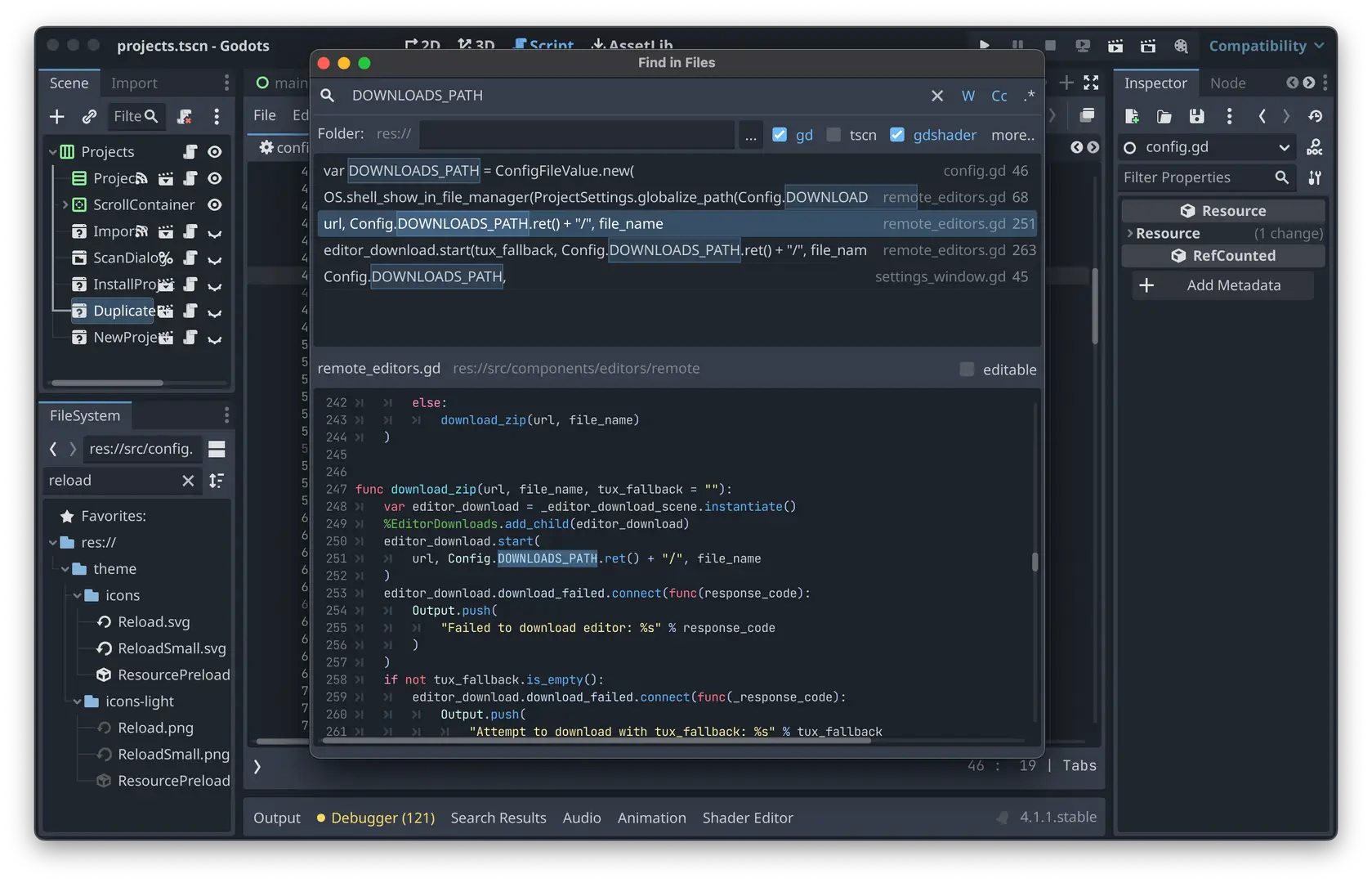The image size is (1372, 883).
Task: Enable the editable checkbox
Action: click(x=967, y=370)
